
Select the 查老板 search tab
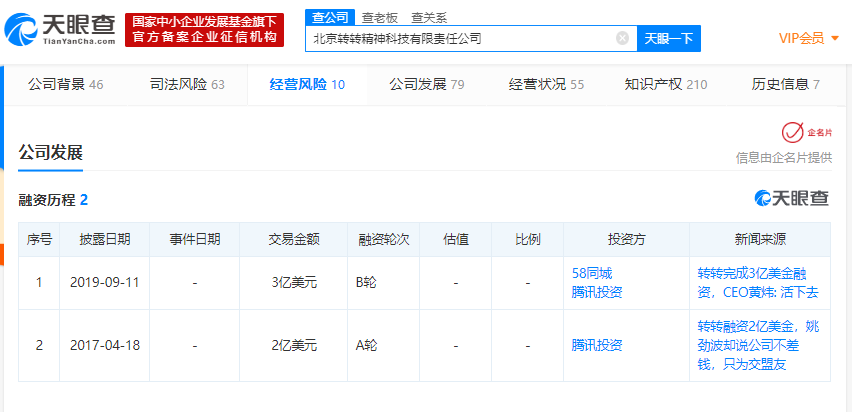pos(380,18)
